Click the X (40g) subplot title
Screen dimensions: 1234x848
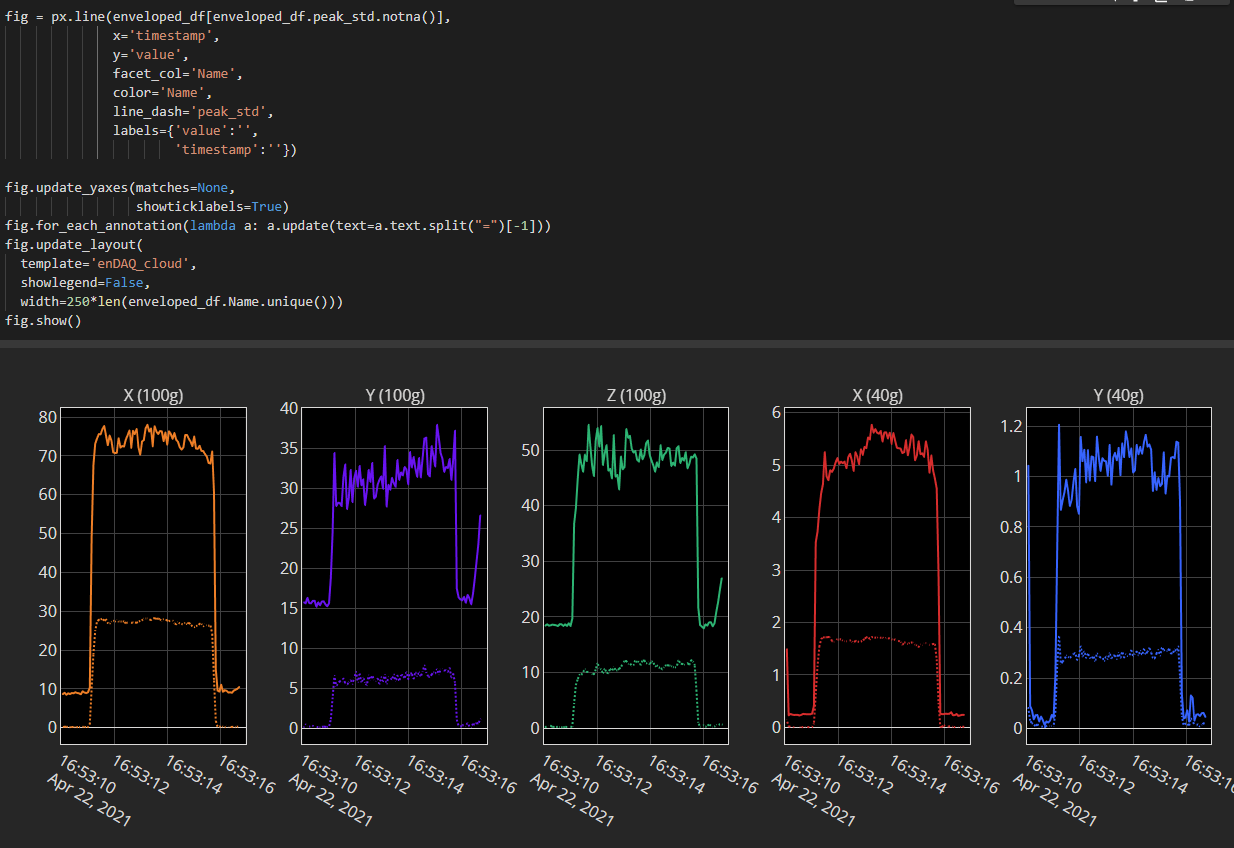877,396
